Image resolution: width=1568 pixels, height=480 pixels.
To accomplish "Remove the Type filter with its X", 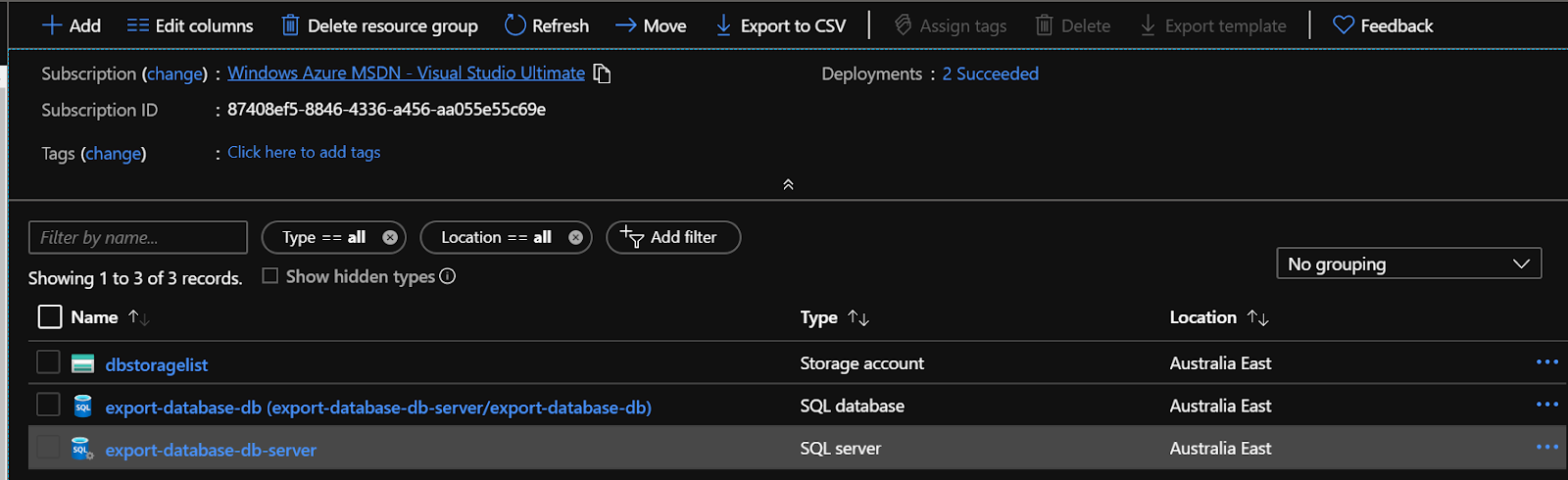I will pos(390,237).
